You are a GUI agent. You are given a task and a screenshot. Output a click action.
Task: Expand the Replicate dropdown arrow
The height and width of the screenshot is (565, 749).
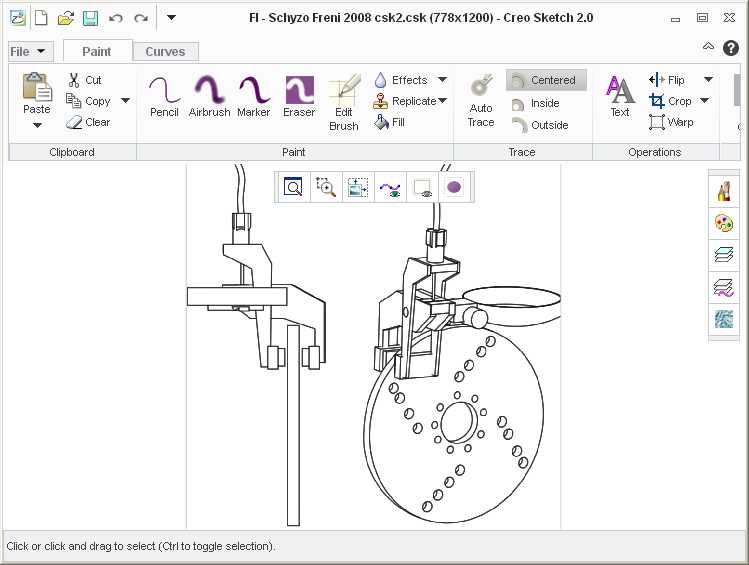pos(442,101)
